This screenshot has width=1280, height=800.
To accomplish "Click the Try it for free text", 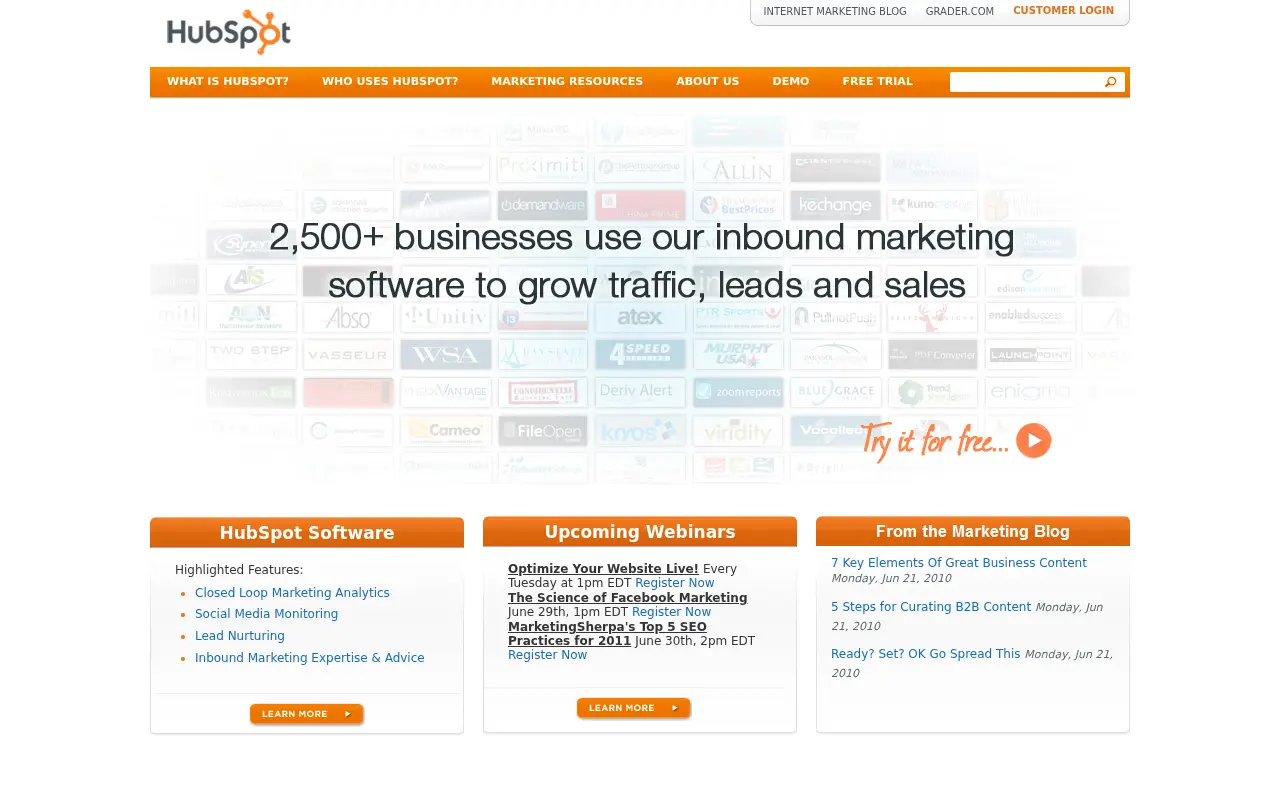I will [934, 441].
